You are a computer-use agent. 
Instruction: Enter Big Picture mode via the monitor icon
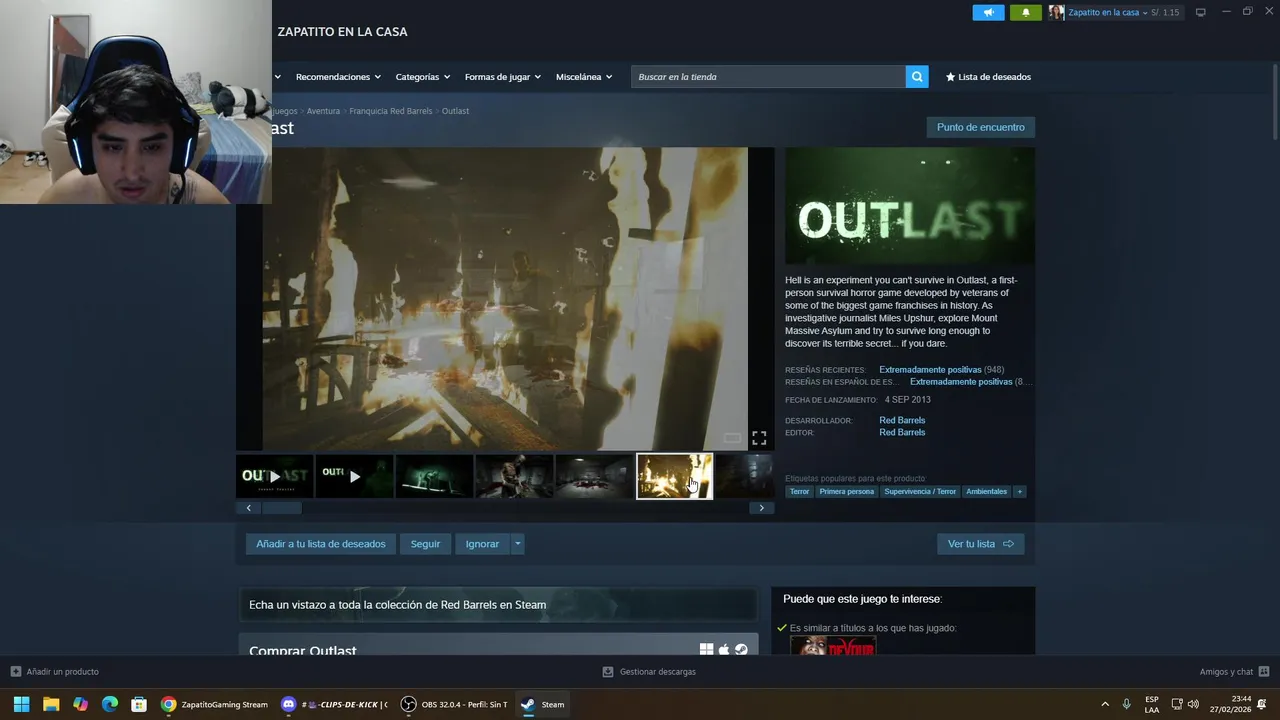(x=1200, y=12)
